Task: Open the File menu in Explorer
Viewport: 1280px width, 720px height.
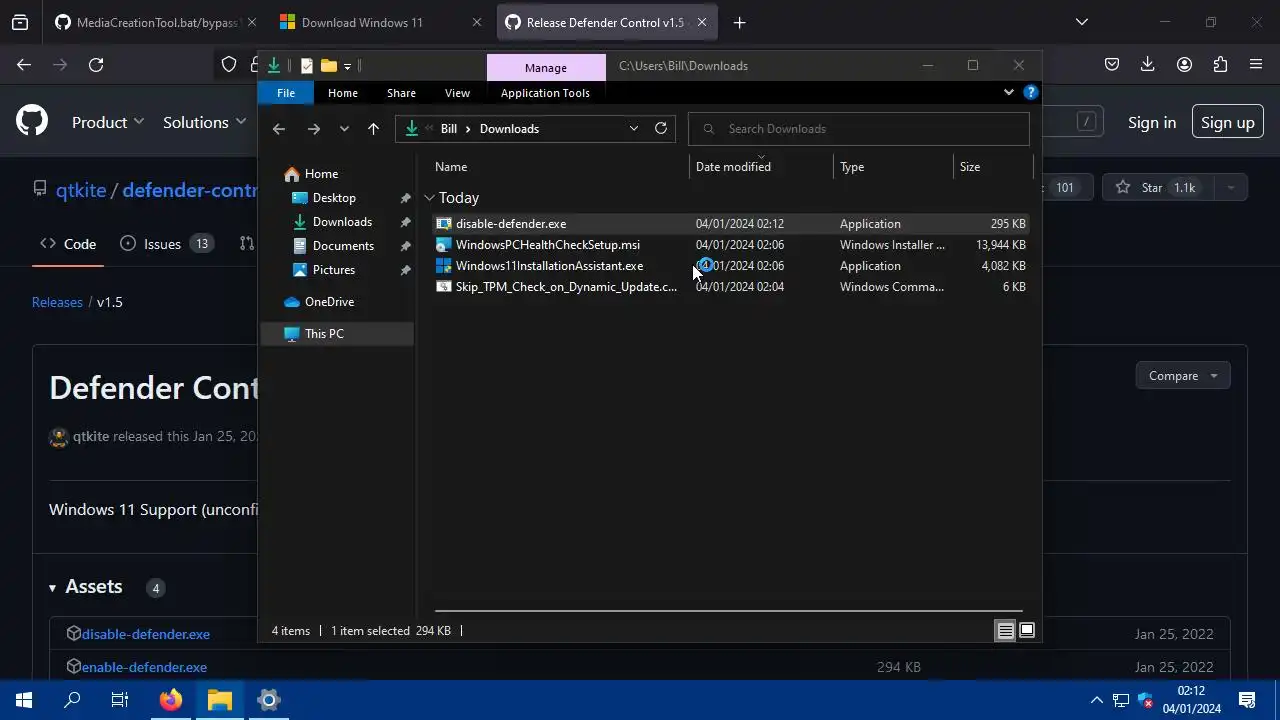Action: coord(286,93)
